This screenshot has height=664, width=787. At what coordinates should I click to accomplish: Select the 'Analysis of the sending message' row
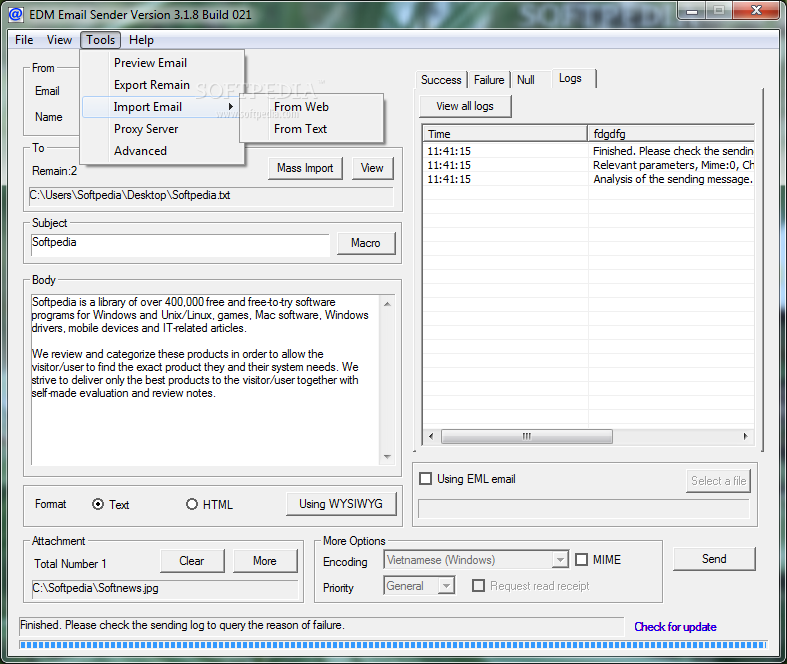[588, 179]
